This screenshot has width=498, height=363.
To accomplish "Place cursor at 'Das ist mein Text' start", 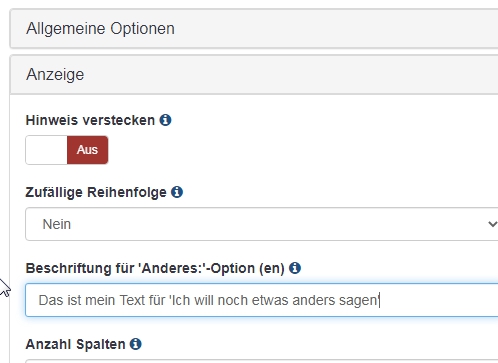I will coord(39,300).
